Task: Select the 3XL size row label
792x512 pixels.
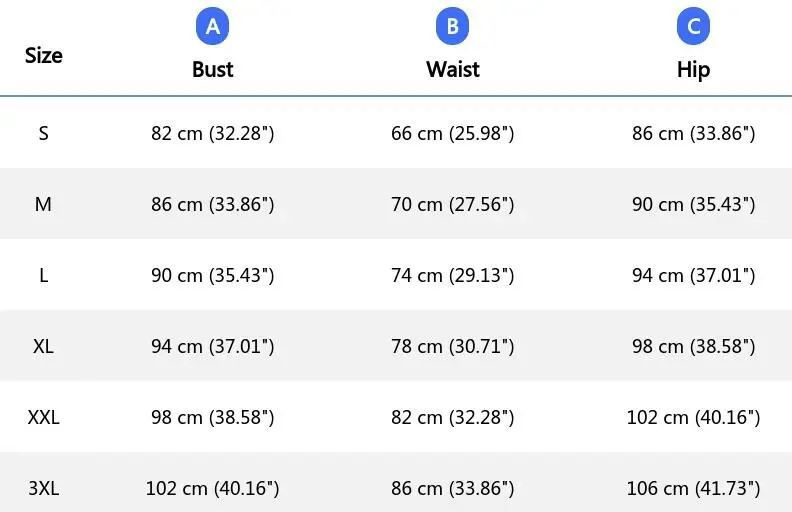Action: 43,489
